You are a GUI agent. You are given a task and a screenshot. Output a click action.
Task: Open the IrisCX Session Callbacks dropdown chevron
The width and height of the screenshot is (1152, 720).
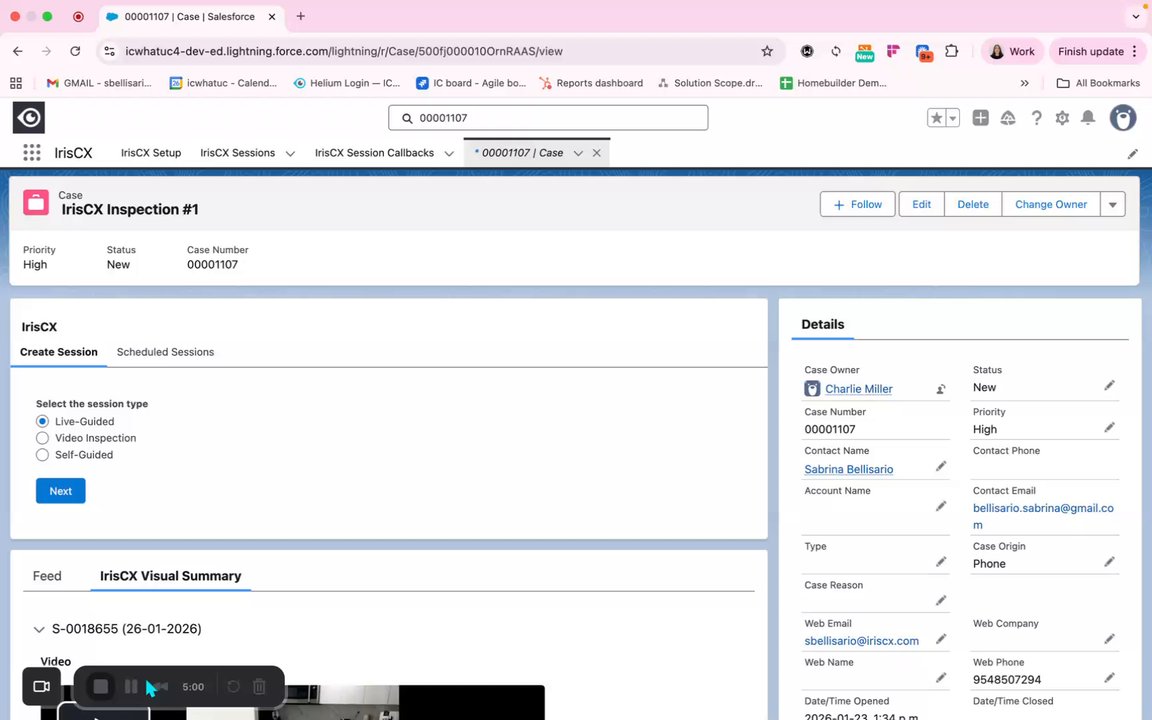pyautogui.click(x=449, y=154)
